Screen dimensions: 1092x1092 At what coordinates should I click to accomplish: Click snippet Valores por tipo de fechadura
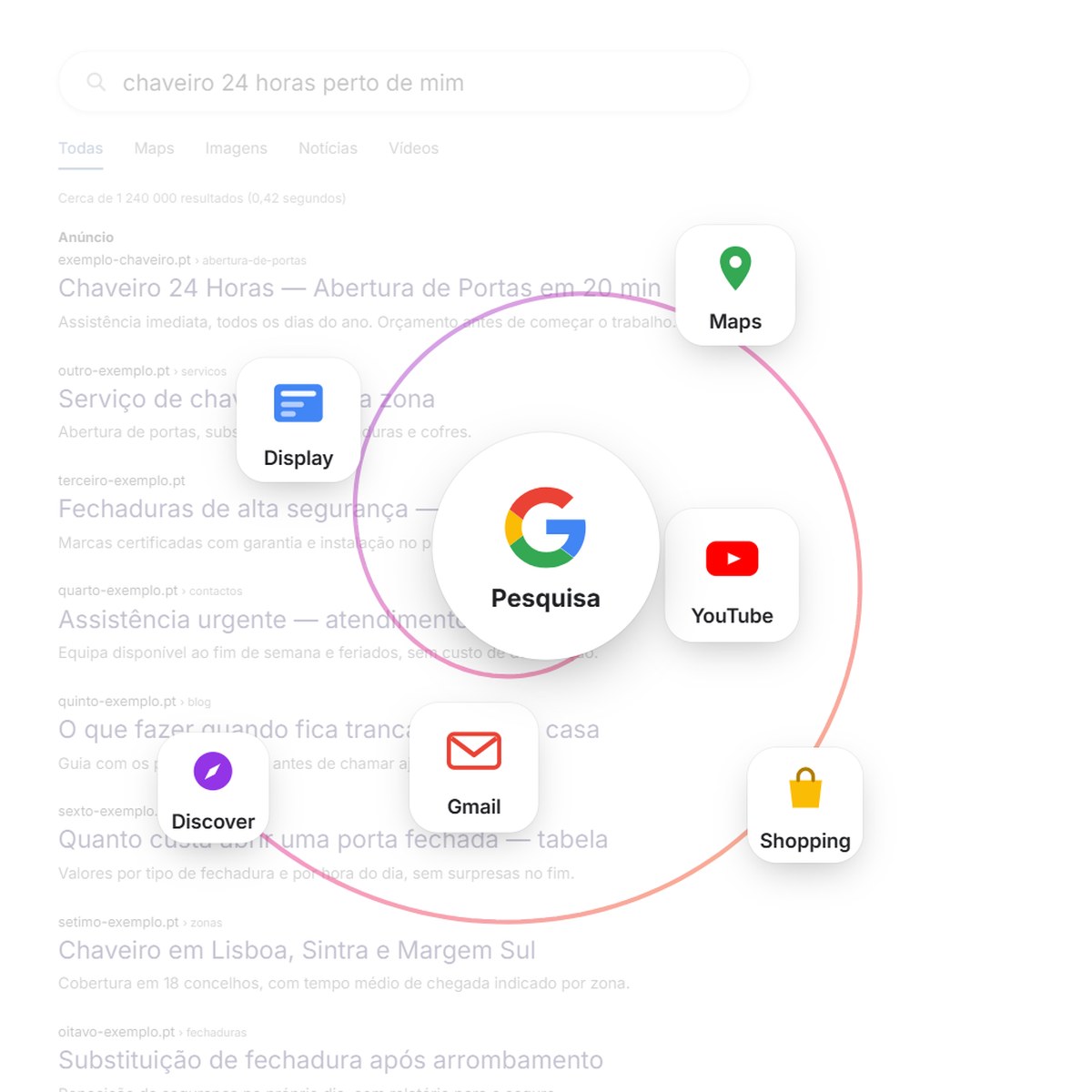tap(316, 874)
